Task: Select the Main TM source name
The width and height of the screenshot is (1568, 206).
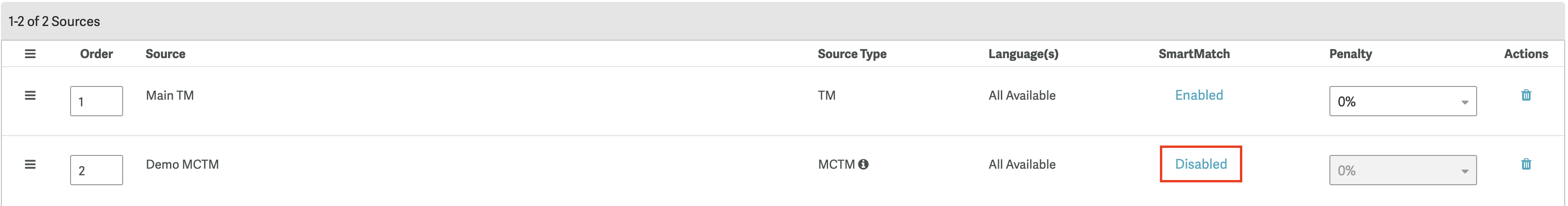Action: (170, 95)
